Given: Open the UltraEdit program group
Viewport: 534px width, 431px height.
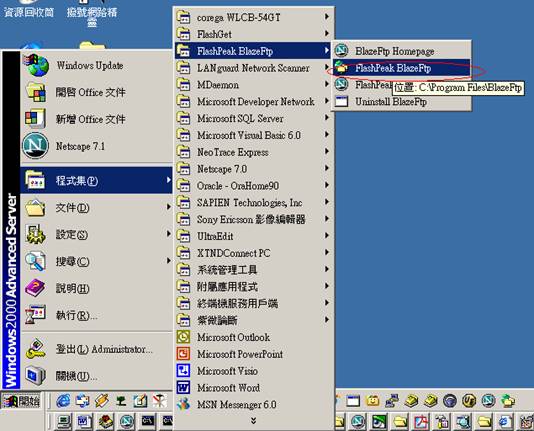Looking at the screenshot, I should point(253,236).
